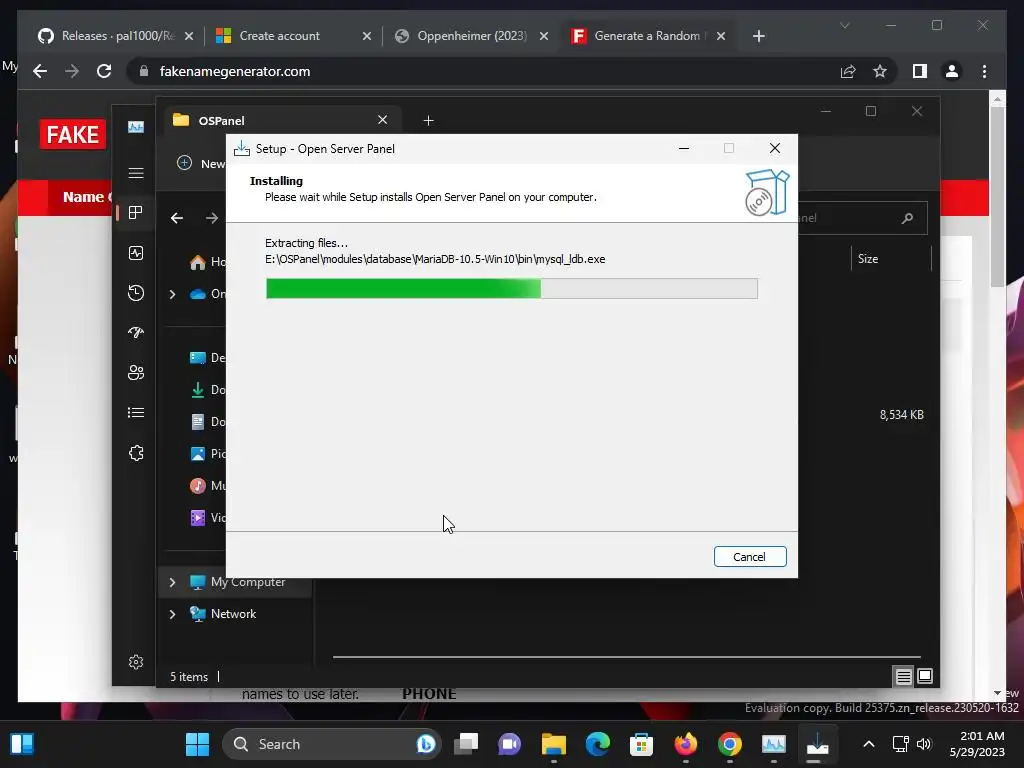This screenshot has height=768, width=1024.
Task: Click the taskbar Search box
Action: [x=332, y=744]
